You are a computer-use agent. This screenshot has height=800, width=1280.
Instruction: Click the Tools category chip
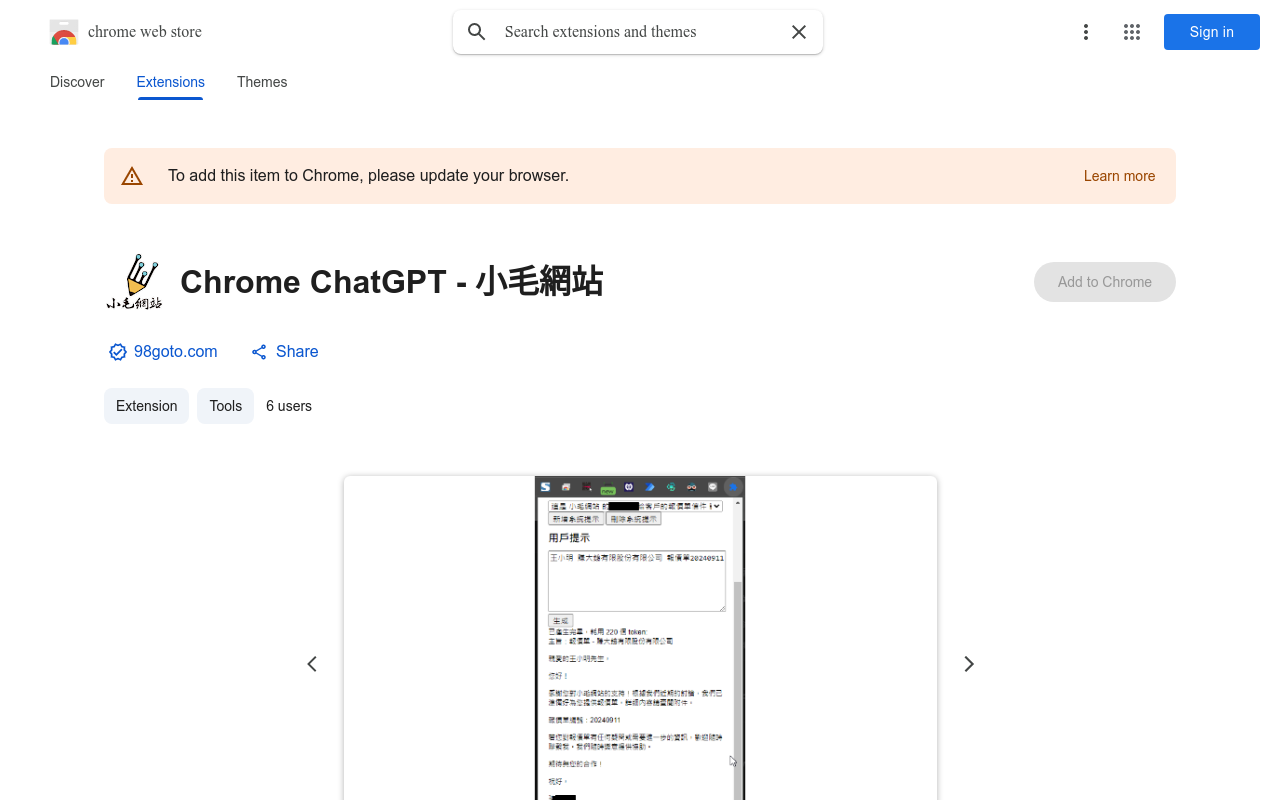click(225, 406)
